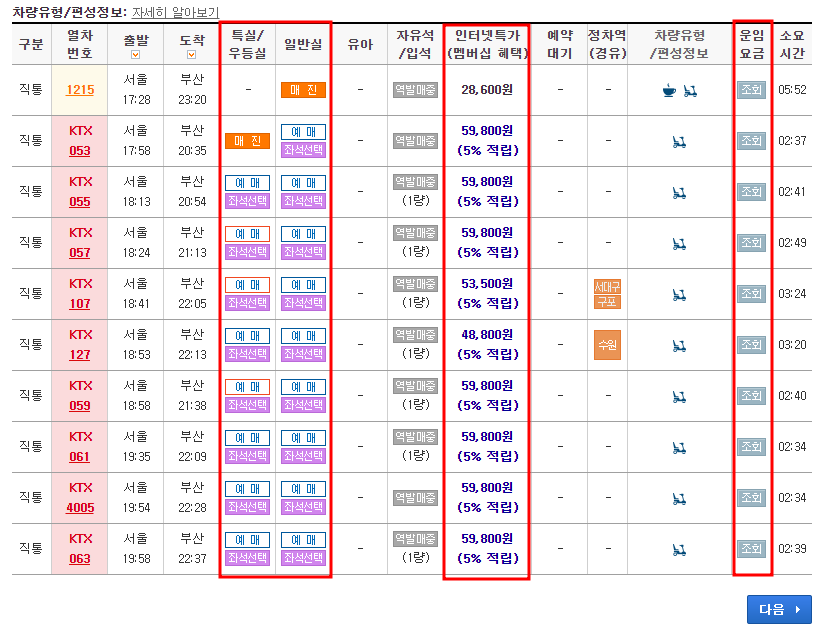This screenshot has height=641, width=829.
Task: Select the train number 1215 link
Action: tap(79, 89)
